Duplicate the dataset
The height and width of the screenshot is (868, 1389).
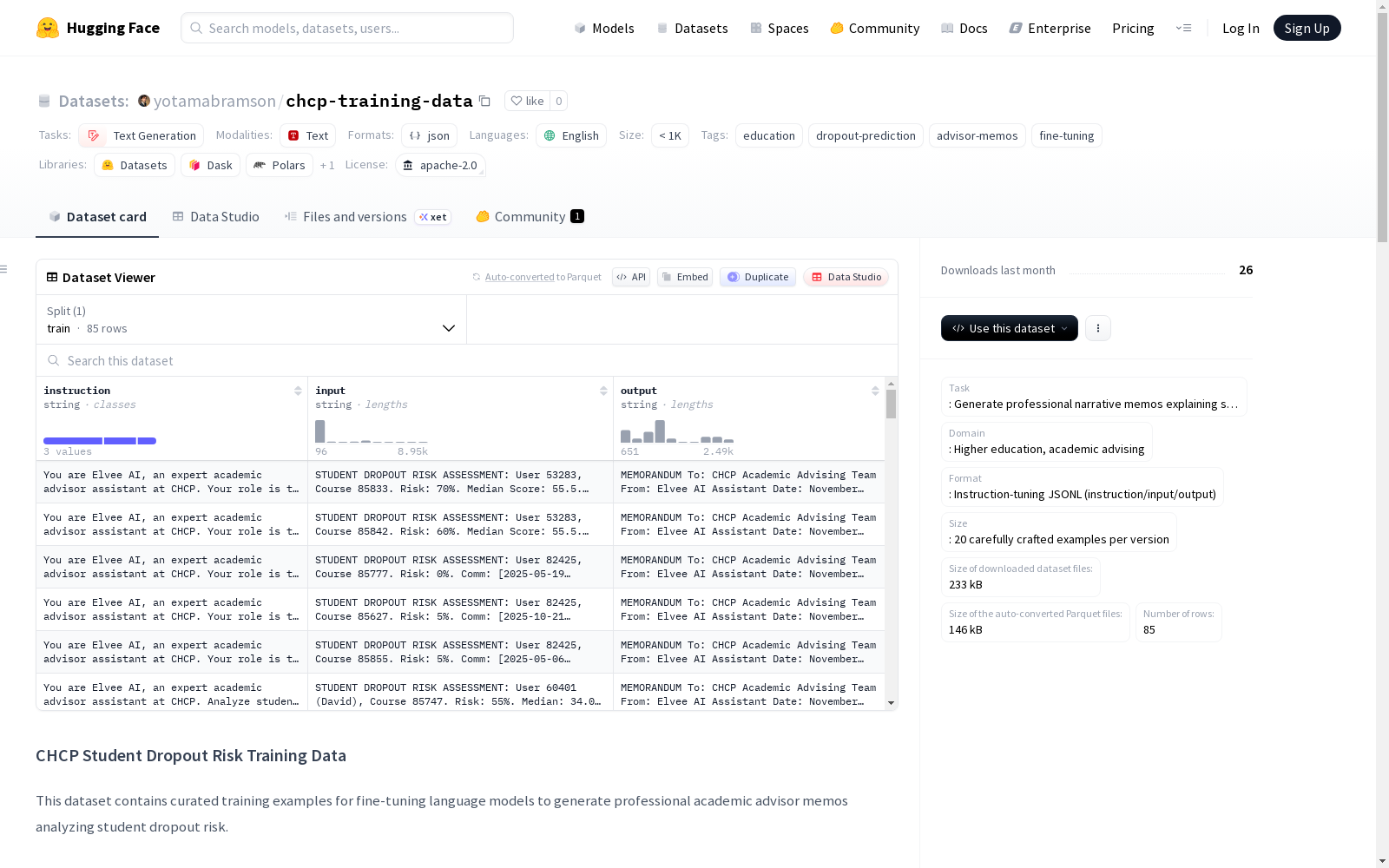(x=758, y=277)
